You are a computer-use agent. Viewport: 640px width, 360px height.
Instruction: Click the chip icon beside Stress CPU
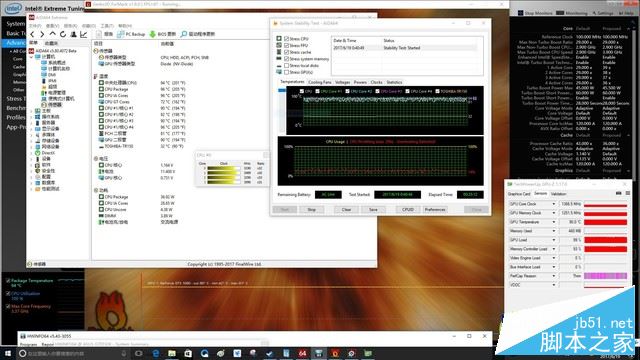[x=279, y=39]
